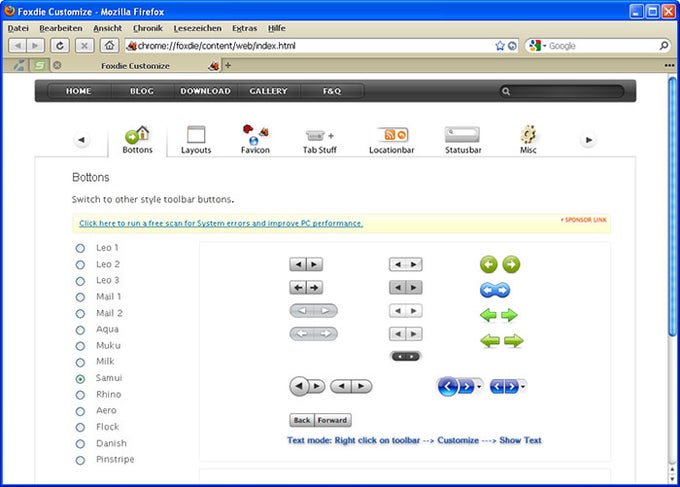Select the Samui radio button

tap(80, 379)
